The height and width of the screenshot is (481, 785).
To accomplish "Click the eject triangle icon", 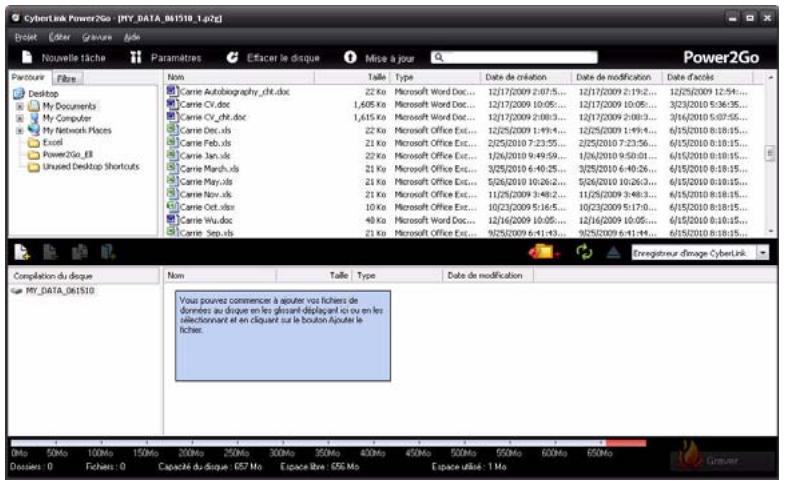I will 613,252.
